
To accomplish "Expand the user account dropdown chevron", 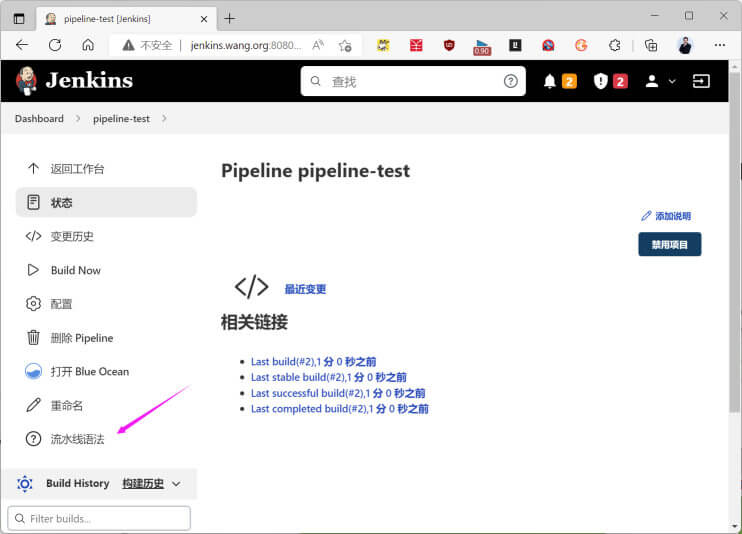I will [672, 81].
